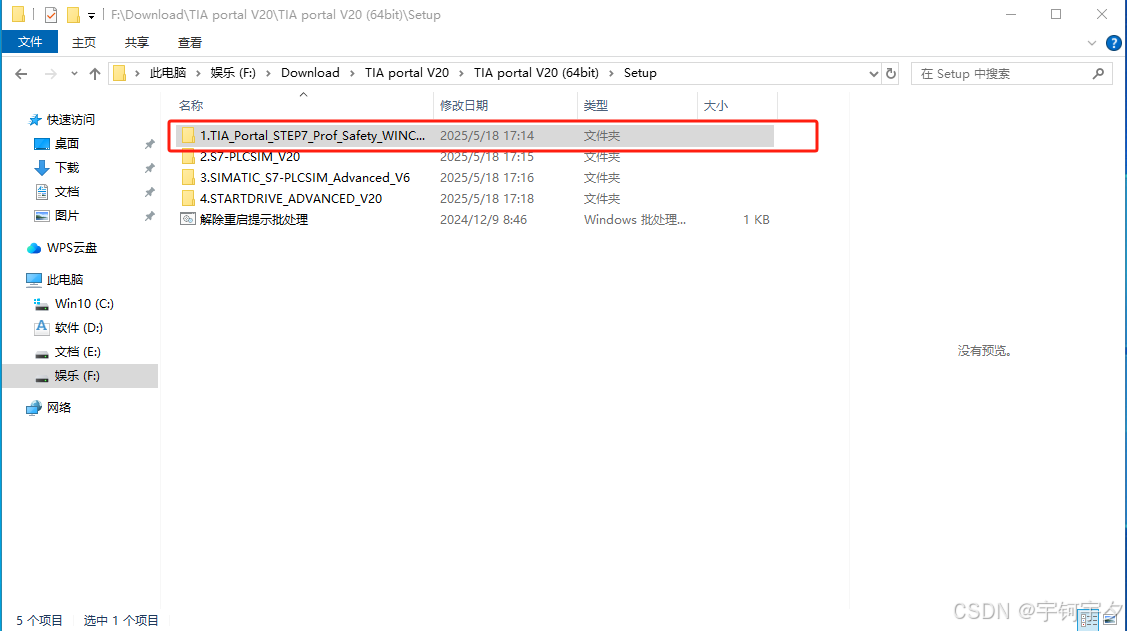1127x631 pixels.
Task: Click 此电脑 in the address breadcrumb
Action: coord(167,73)
